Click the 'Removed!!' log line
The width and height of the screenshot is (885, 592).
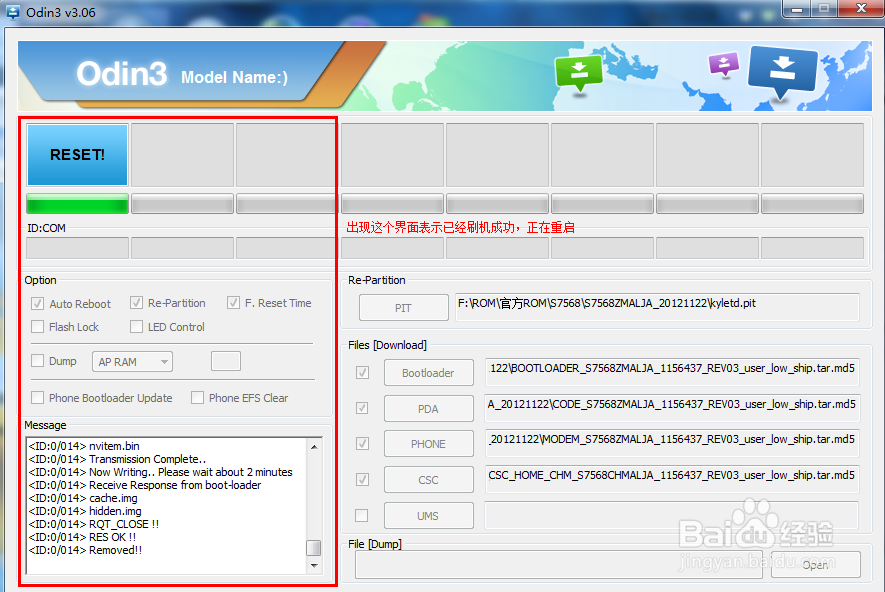(x=85, y=550)
